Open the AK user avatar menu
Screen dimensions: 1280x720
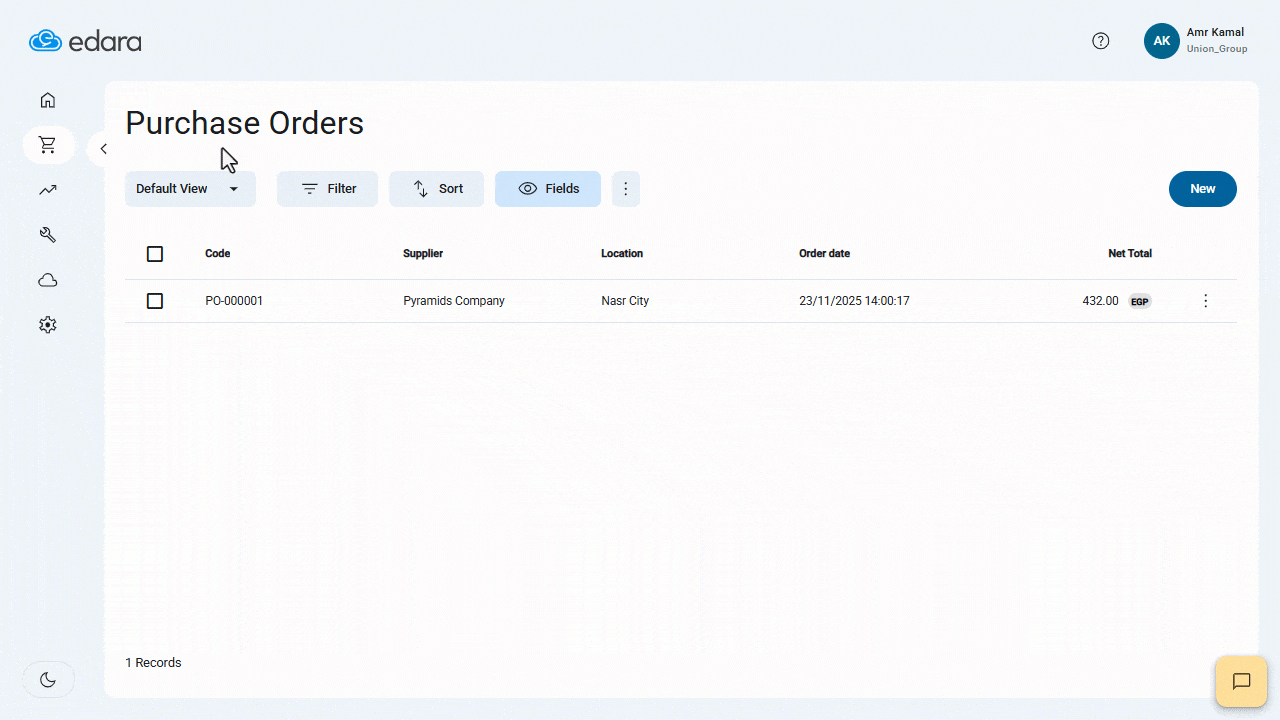pyautogui.click(x=1162, y=41)
